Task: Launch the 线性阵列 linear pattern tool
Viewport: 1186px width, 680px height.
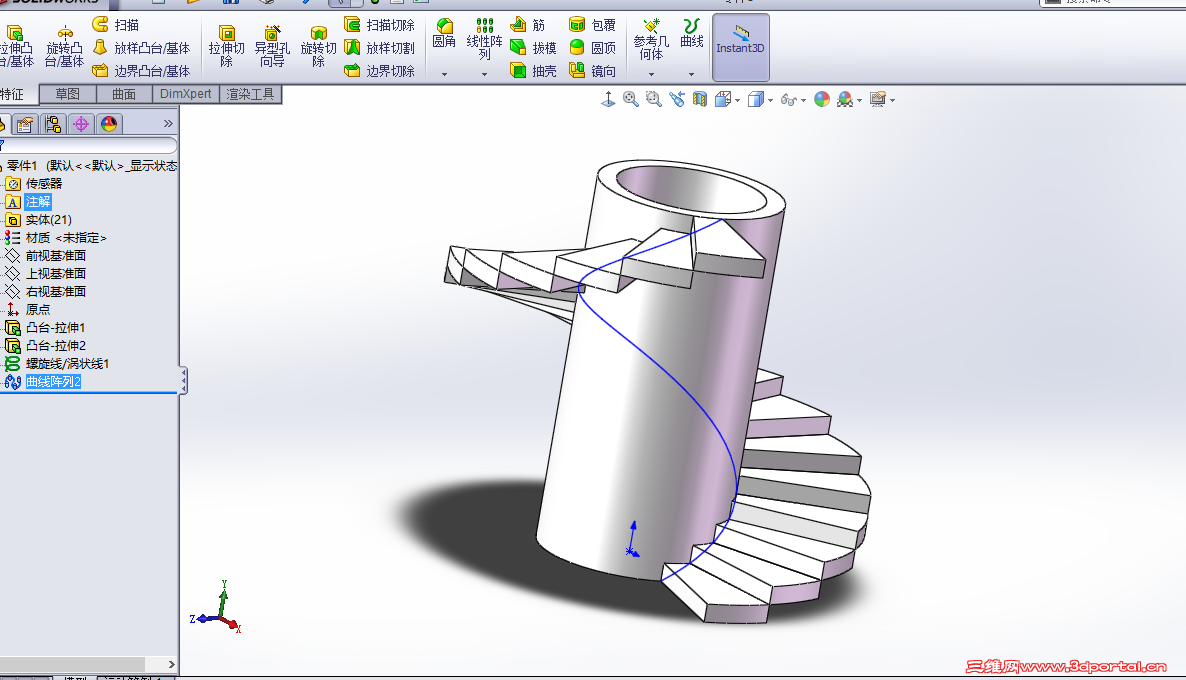Action: click(484, 39)
